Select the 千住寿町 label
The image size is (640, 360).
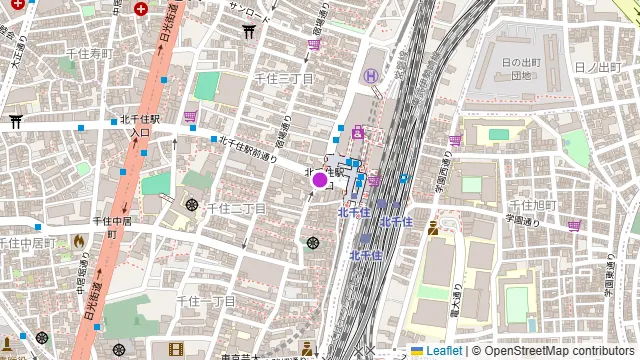click(x=89, y=53)
